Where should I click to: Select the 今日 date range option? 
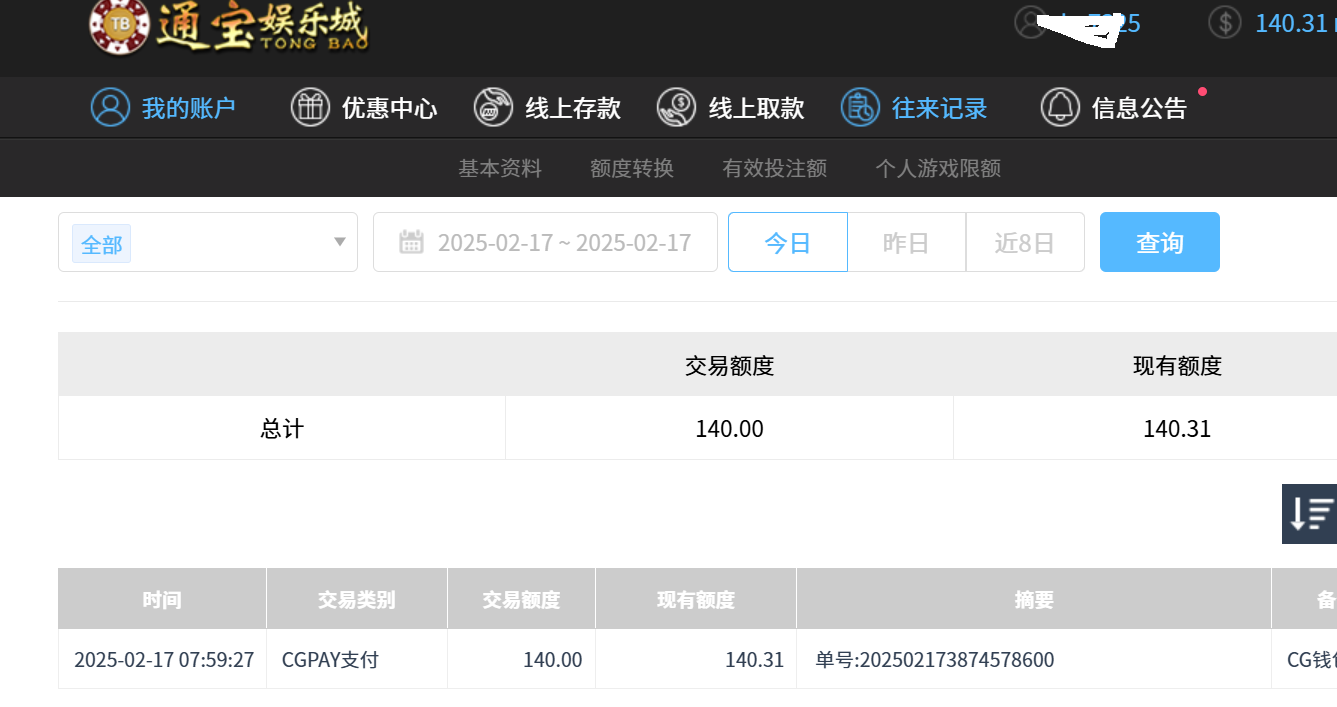tap(787, 242)
